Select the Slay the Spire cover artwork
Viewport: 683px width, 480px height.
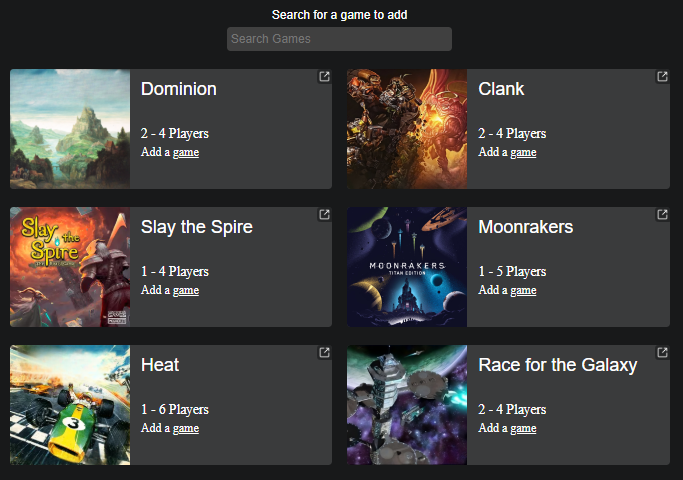(x=70, y=267)
